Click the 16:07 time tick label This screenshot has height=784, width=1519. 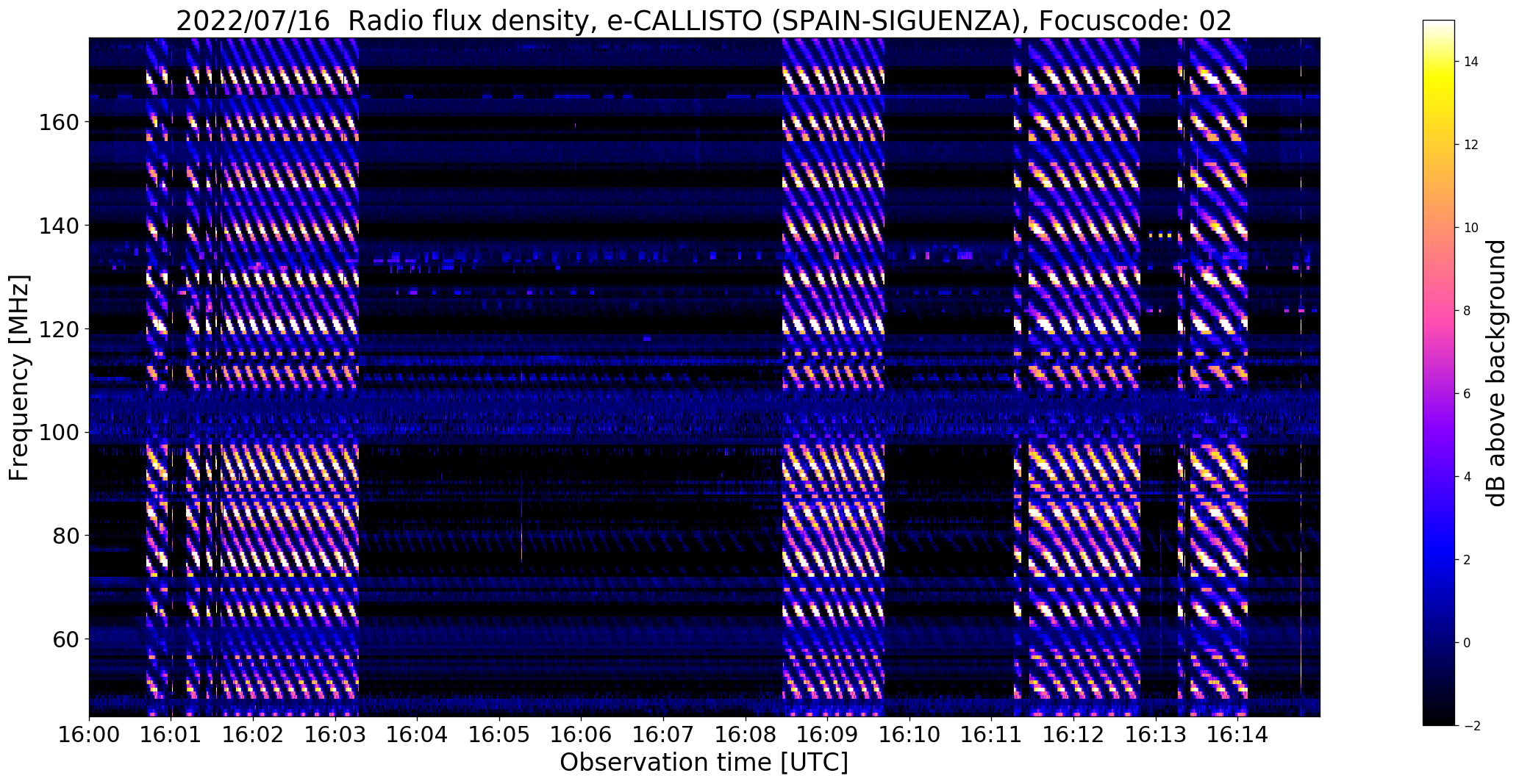(x=663, y=733)
